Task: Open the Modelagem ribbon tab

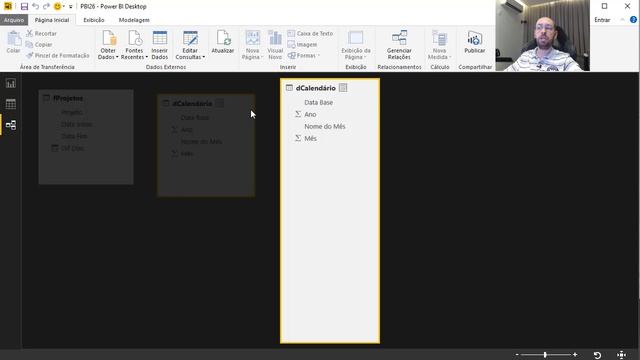Action: point(134,20)
